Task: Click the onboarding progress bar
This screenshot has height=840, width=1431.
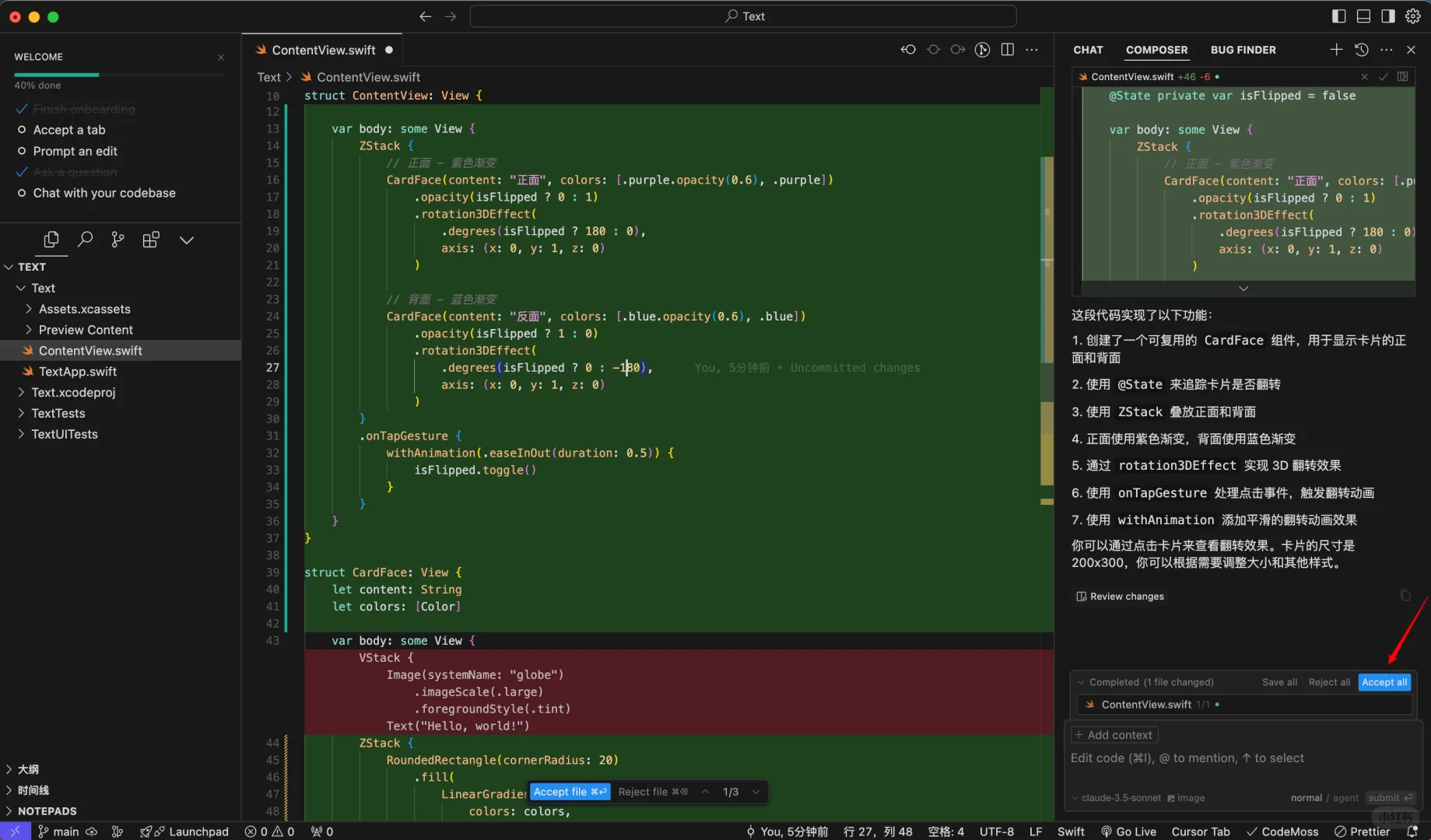Action: [120, 75]
